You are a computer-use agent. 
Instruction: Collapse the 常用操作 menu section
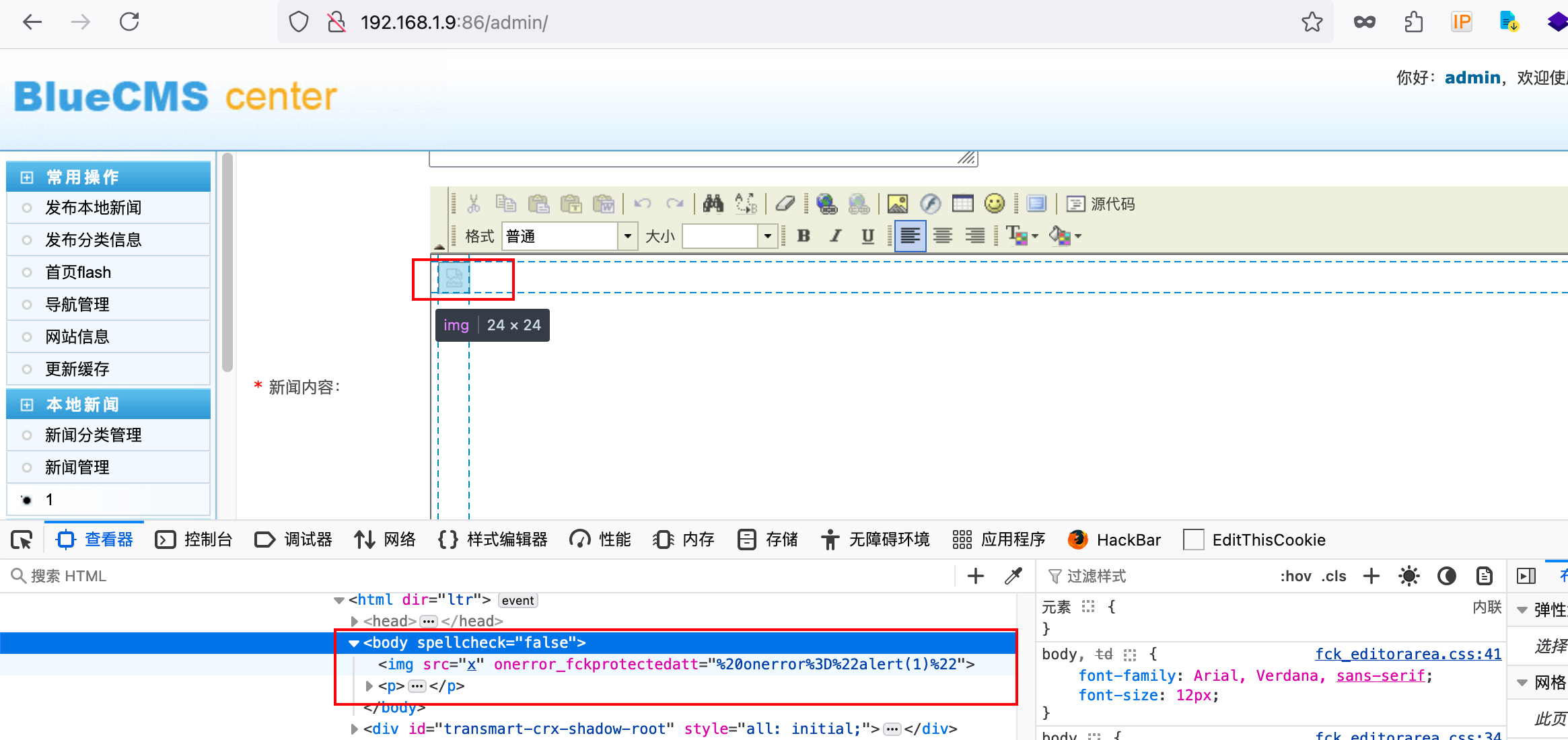27,178
